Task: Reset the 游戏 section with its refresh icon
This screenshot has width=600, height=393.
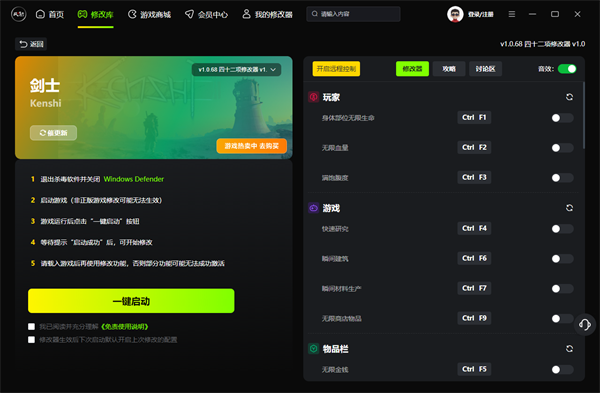Action: (569, 208)
